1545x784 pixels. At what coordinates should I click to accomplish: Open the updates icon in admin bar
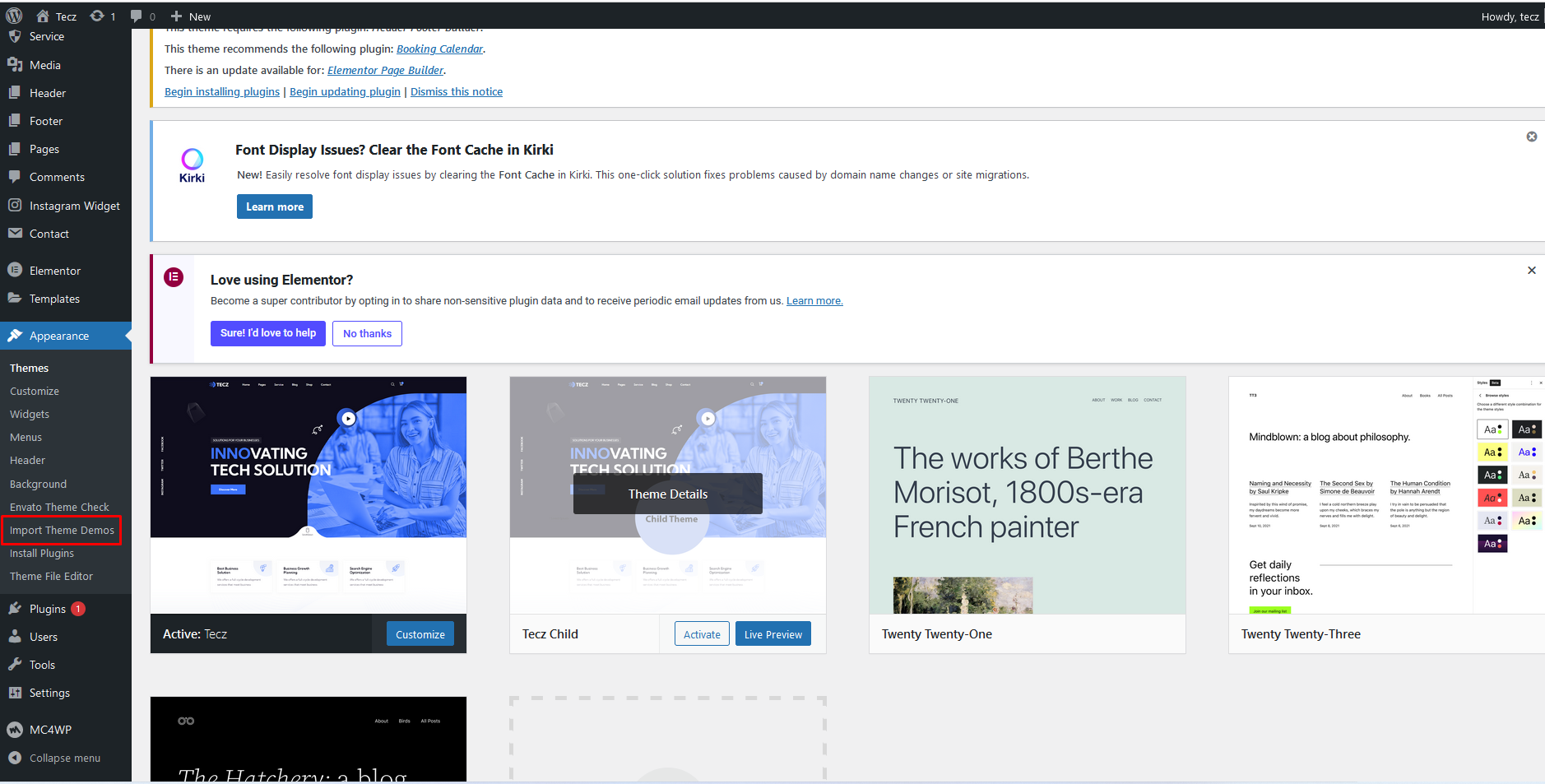[102, 16]
